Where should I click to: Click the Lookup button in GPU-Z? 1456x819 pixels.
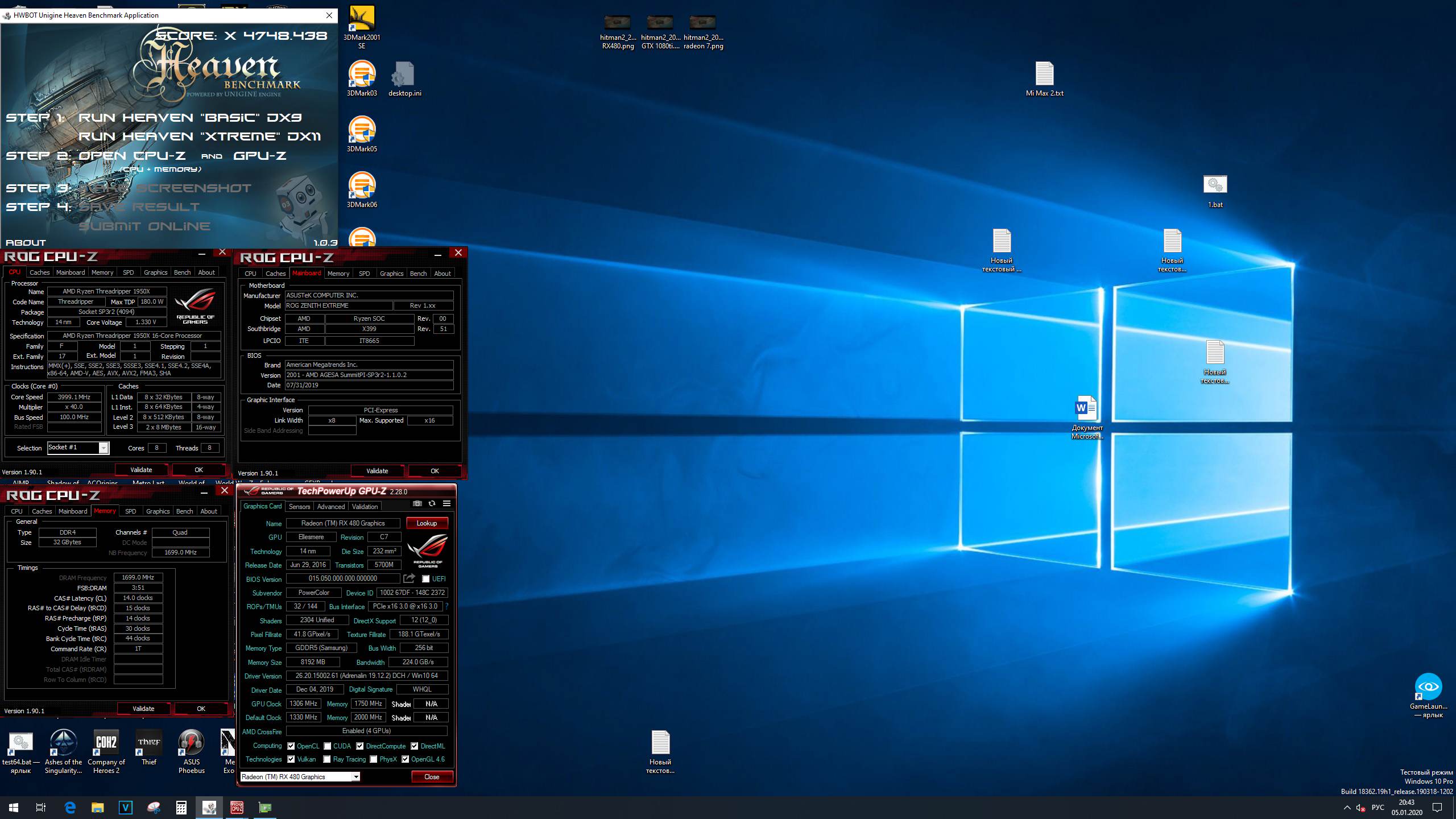[x=427, y=523]
